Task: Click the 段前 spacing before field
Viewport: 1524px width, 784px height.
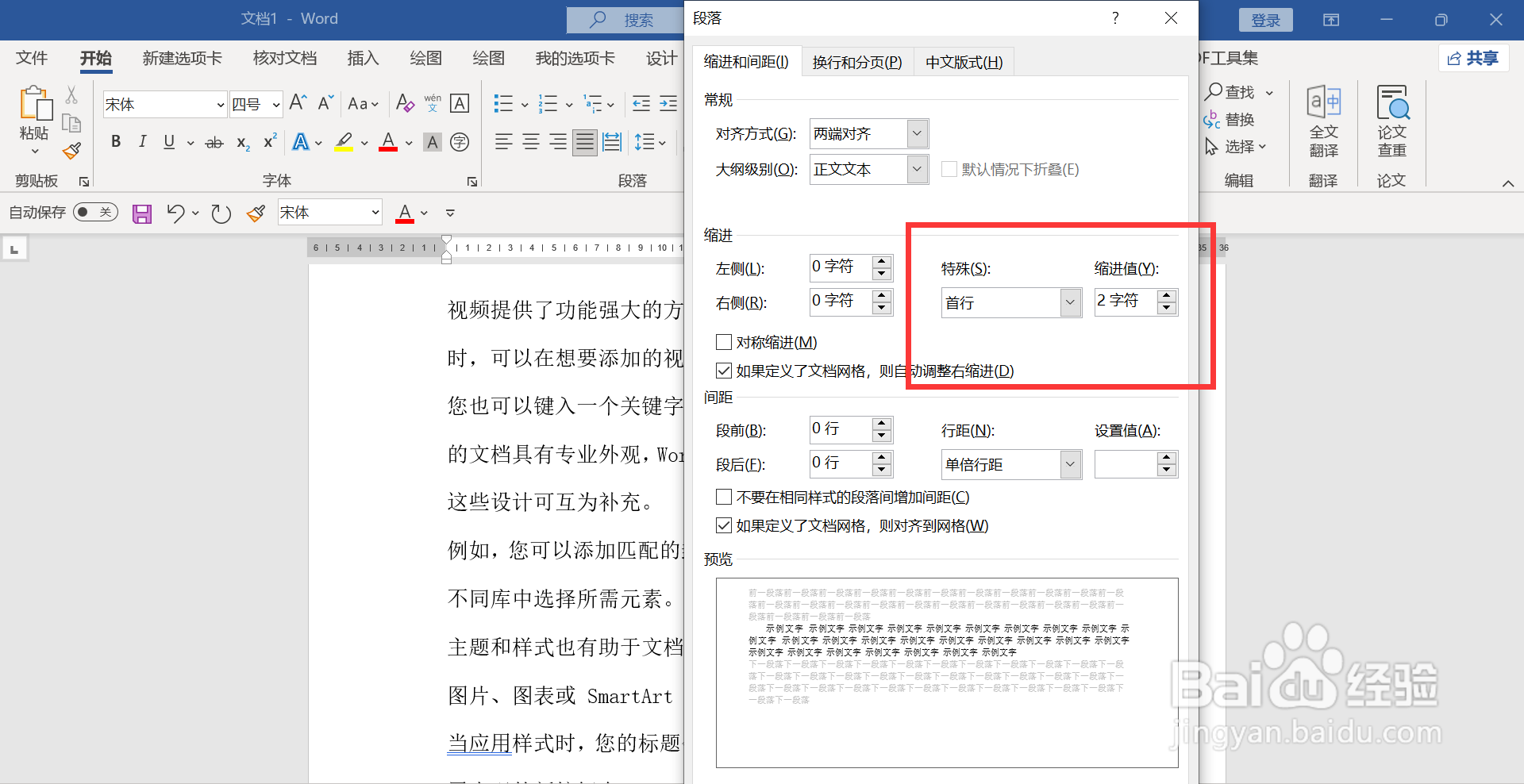Action: click(841, 429)
